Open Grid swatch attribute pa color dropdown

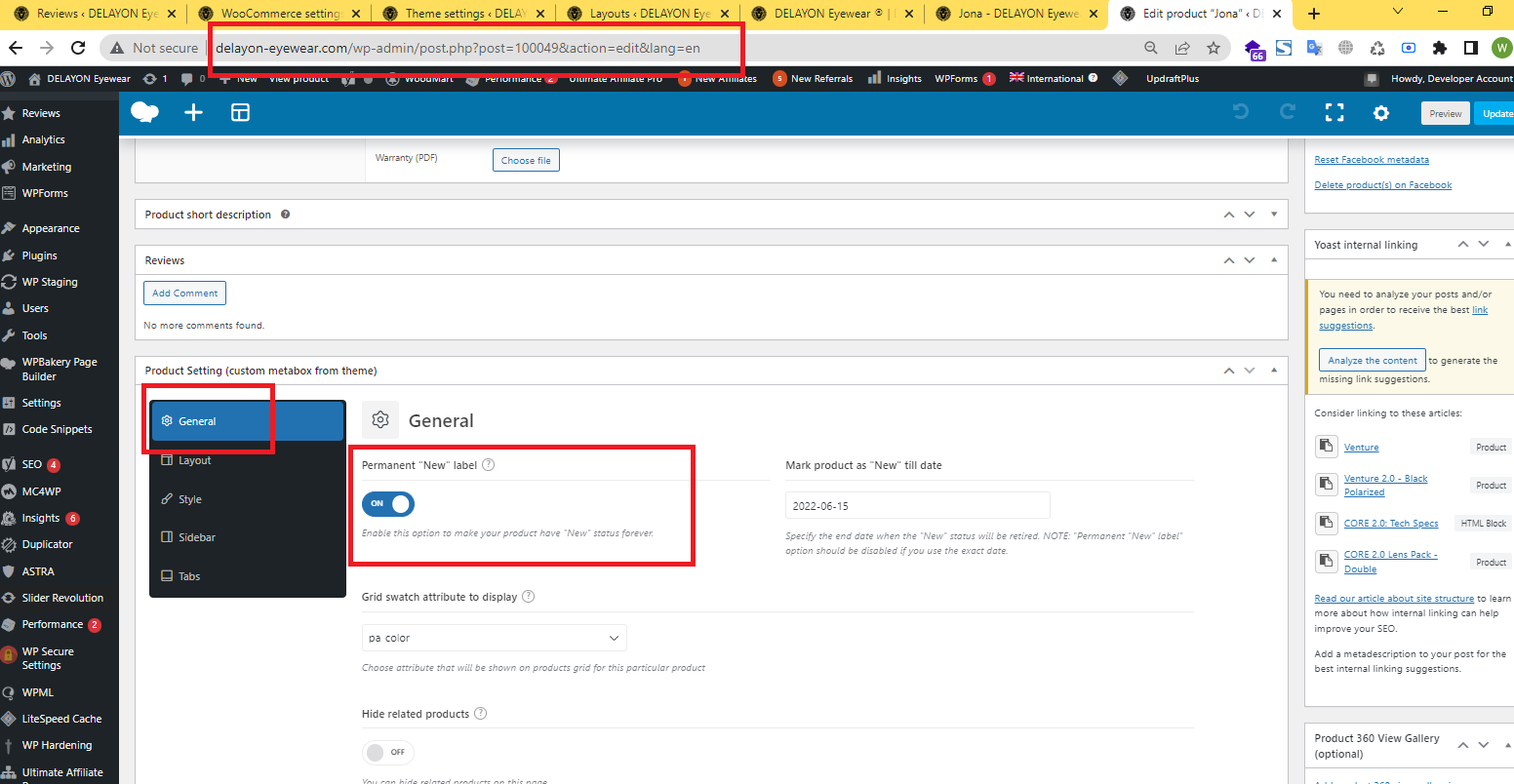pos(494,638)
